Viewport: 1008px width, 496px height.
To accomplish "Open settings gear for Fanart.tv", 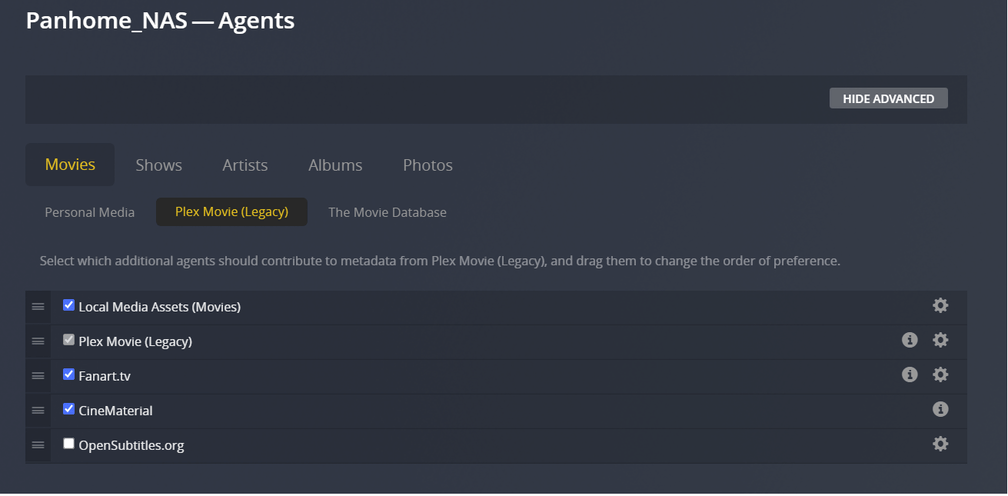I will [940, 375].
